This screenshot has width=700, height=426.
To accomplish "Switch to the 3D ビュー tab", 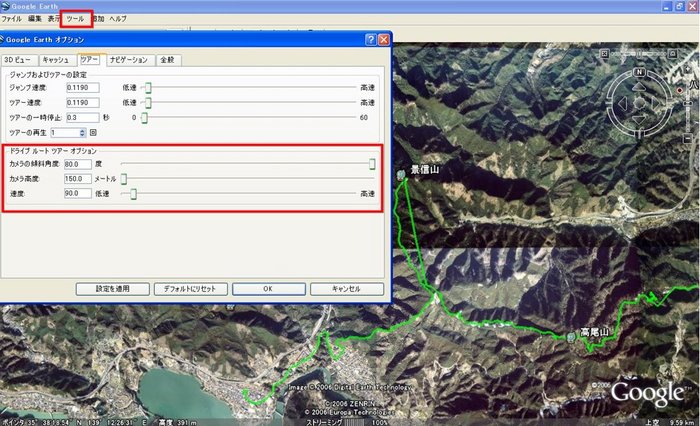I will point(18,60).
